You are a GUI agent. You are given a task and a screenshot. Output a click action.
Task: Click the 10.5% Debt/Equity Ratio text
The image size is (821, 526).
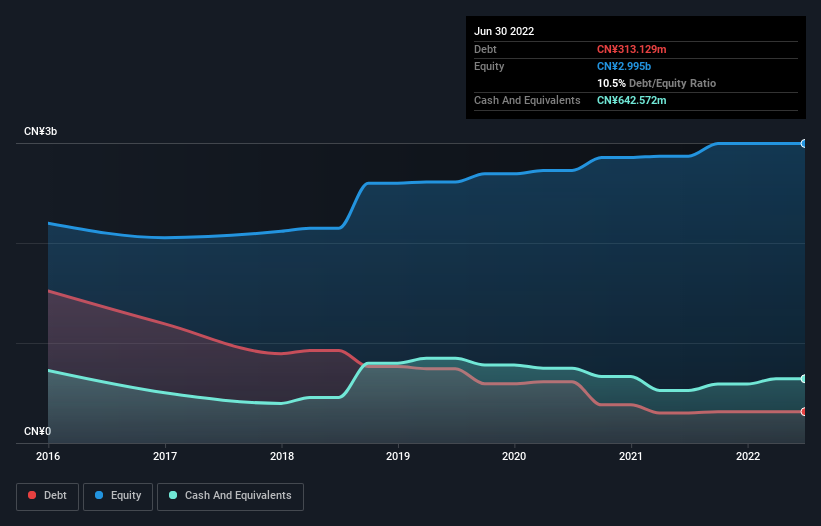pos(657,83)
